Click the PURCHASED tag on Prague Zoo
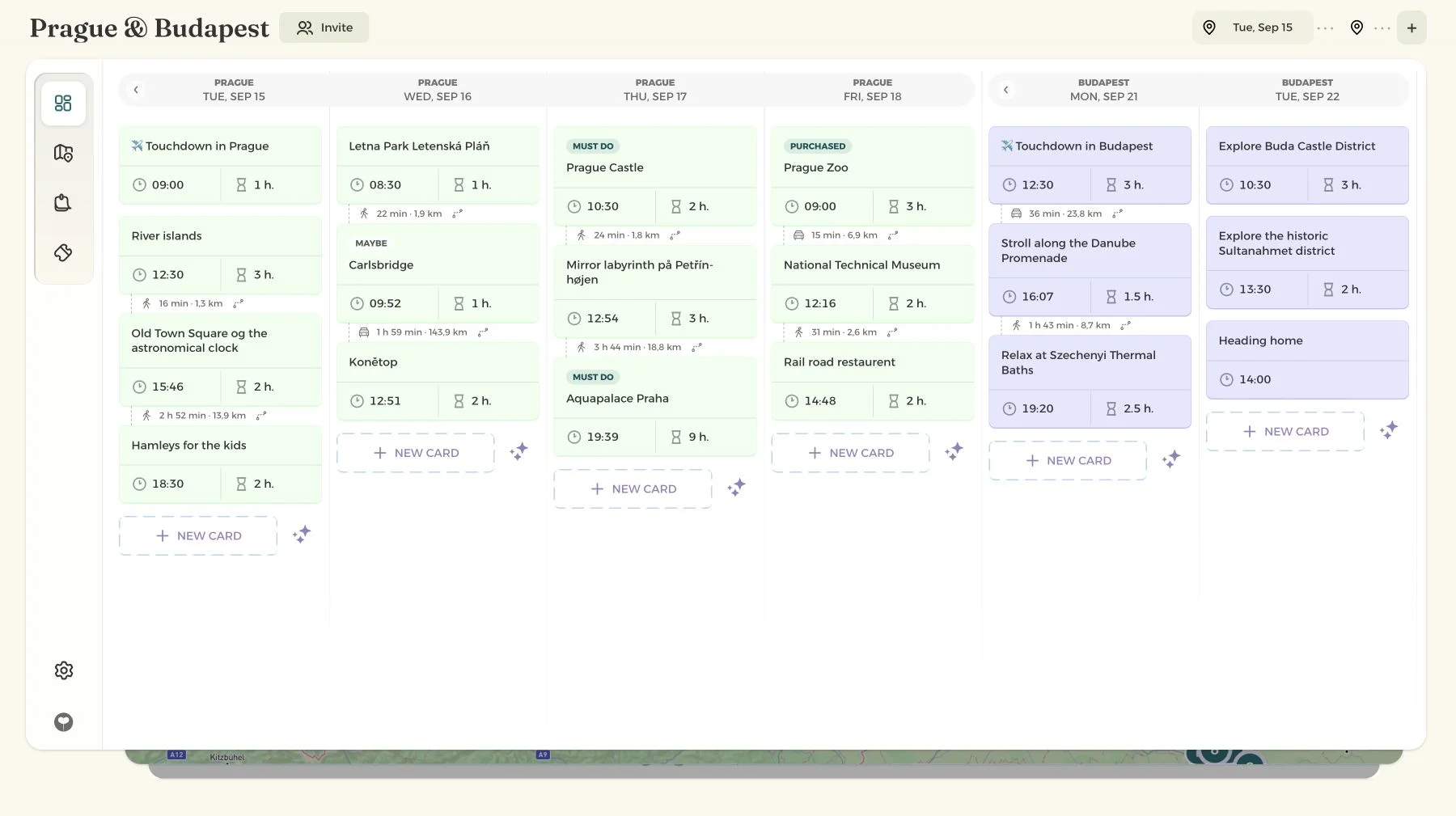 click(x=817, y=146)
